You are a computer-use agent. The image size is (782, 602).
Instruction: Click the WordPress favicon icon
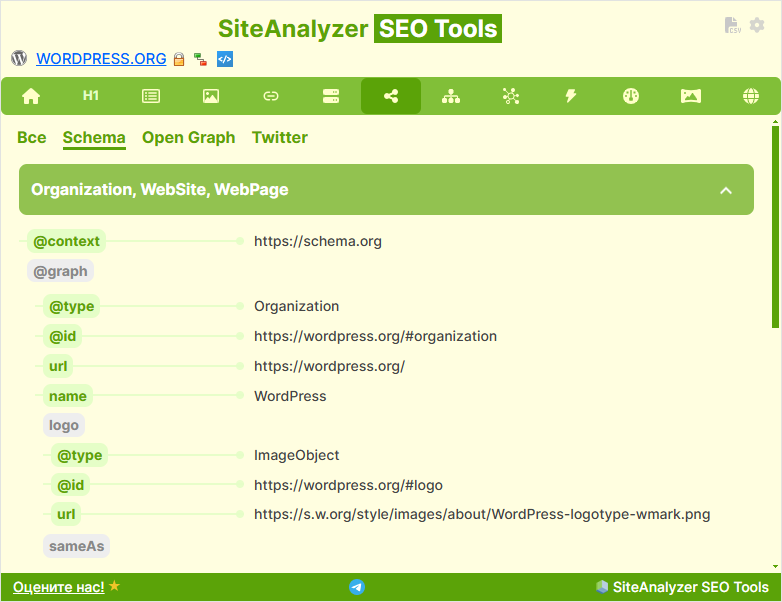pyautogui.click(x=19, y=58)
